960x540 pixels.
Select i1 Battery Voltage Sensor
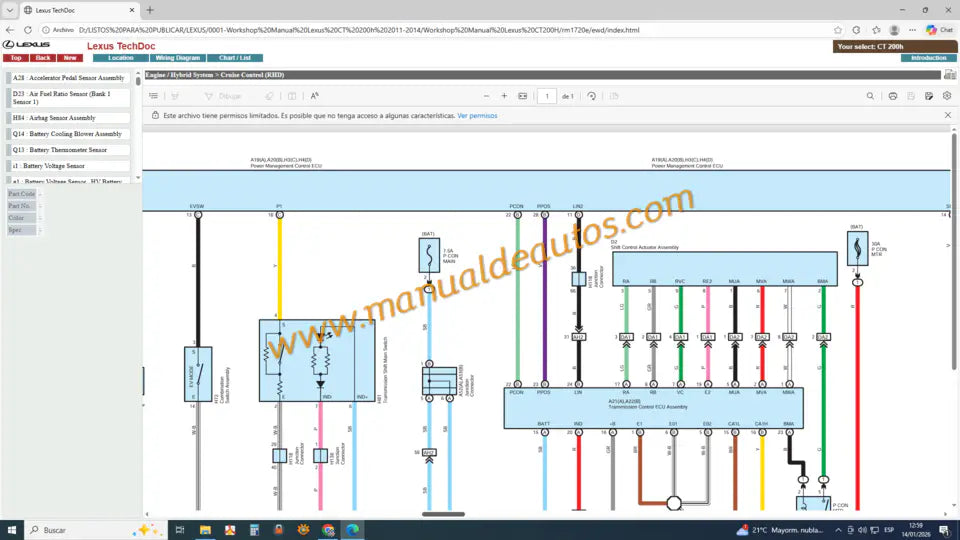click(x=68, y=166)
